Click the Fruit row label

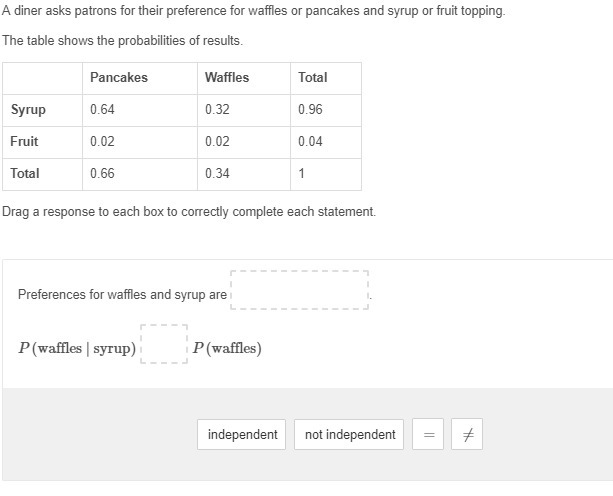tap(25, 142)
